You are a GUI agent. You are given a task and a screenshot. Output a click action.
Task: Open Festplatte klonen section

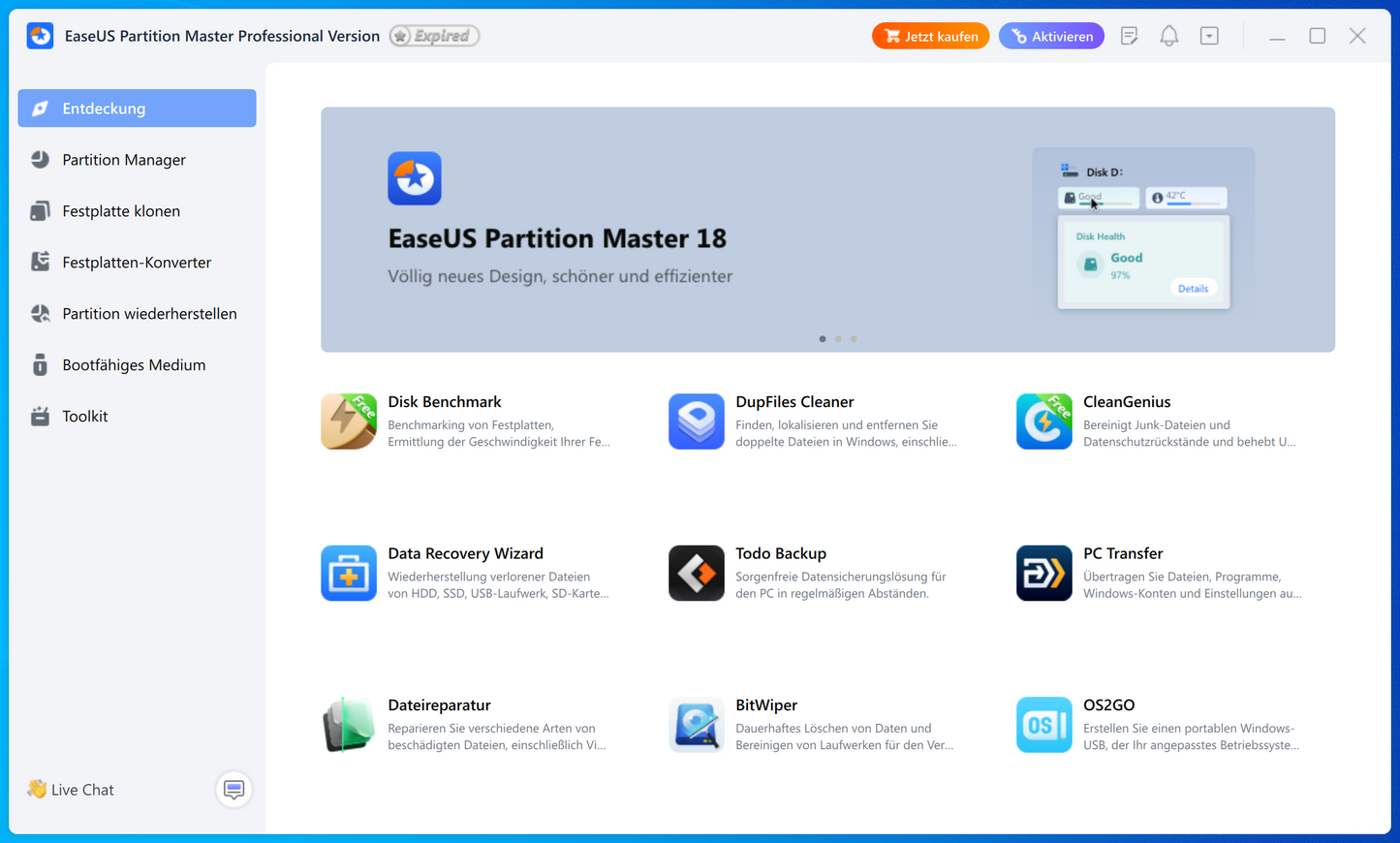point(137,211)
